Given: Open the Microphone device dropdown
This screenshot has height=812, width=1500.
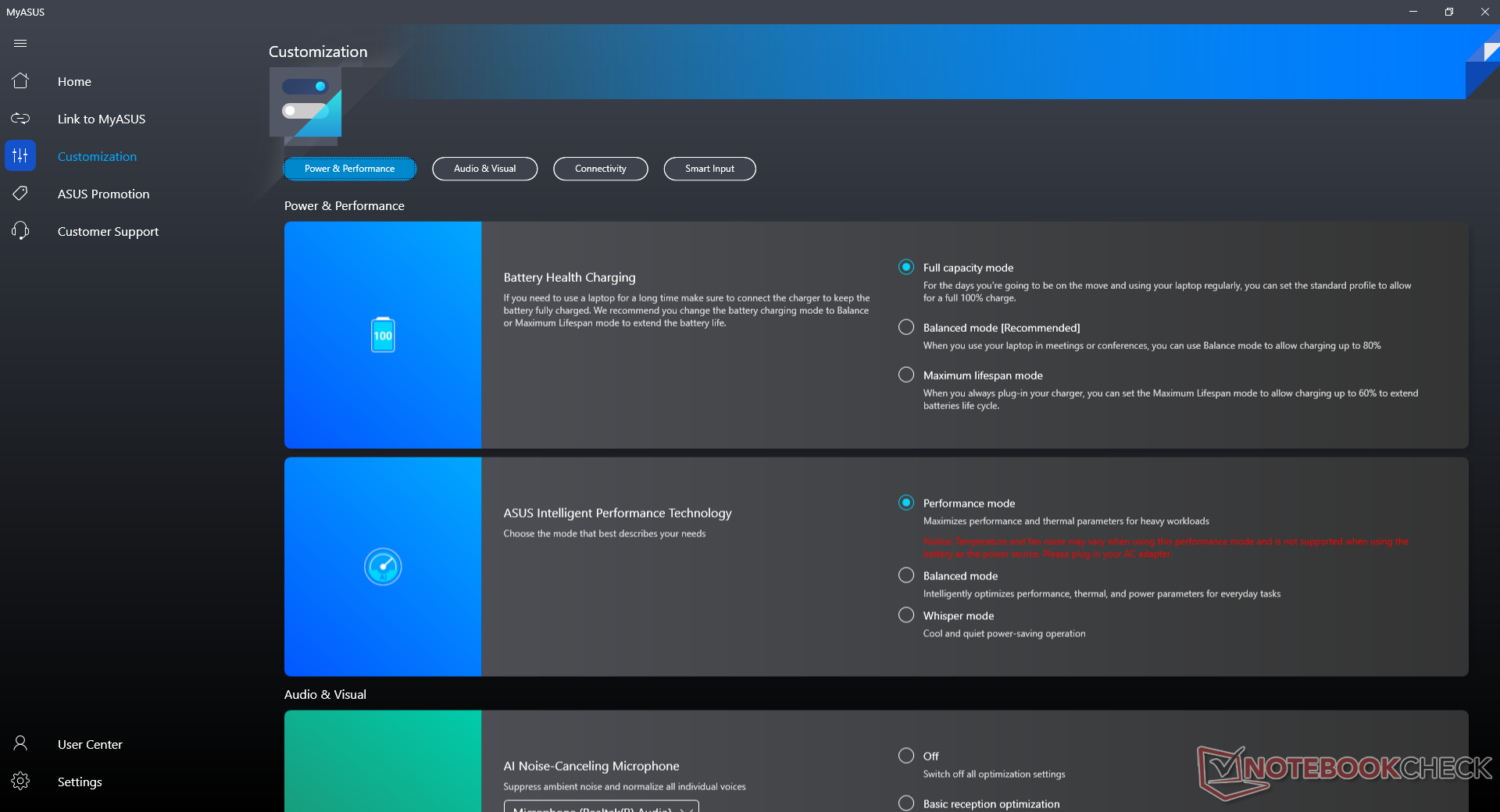Looking at the screenshot, I should [602, 807].
